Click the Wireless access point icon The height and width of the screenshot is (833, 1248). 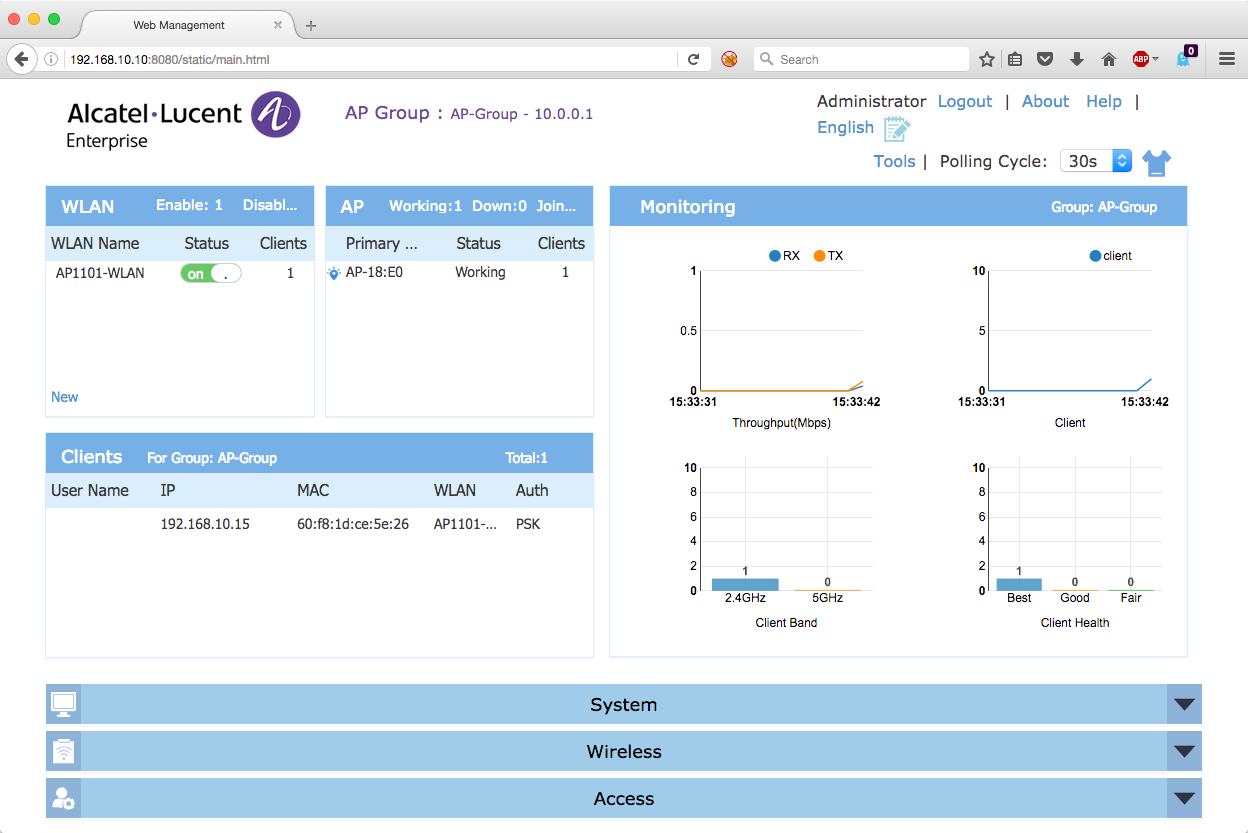click(63, 751)
